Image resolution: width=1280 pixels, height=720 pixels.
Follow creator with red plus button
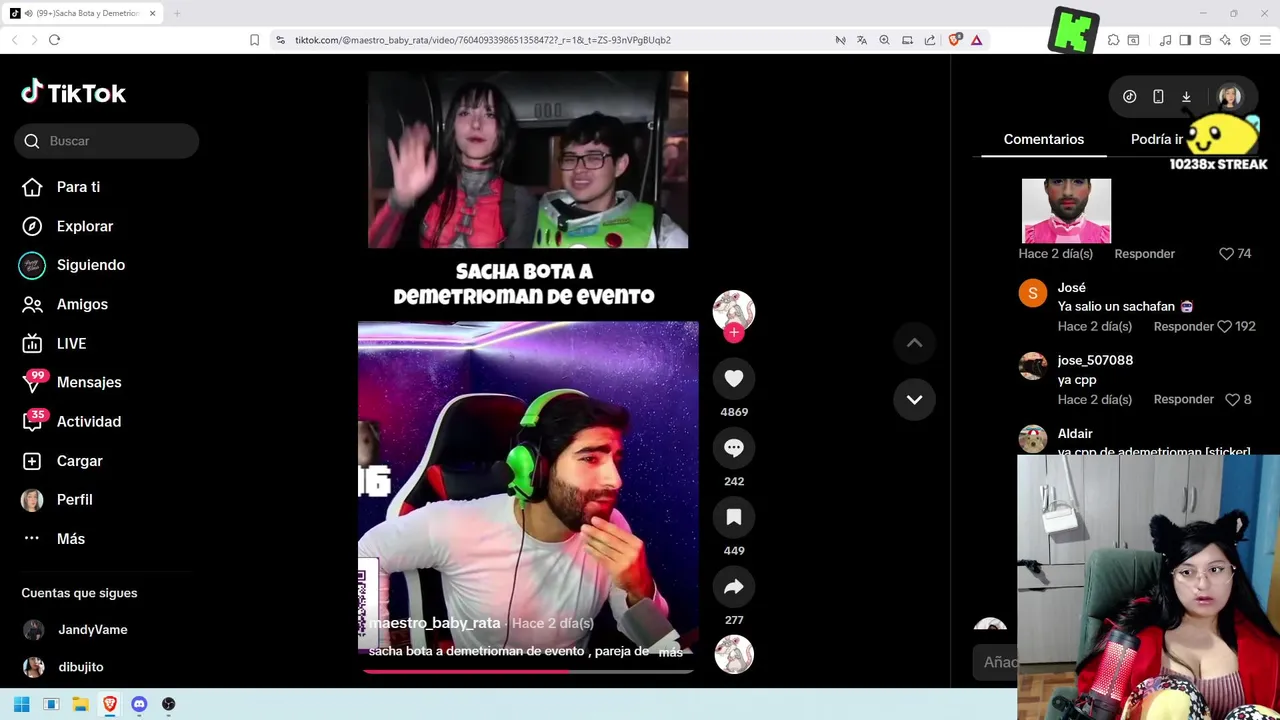tap(734, 333)
